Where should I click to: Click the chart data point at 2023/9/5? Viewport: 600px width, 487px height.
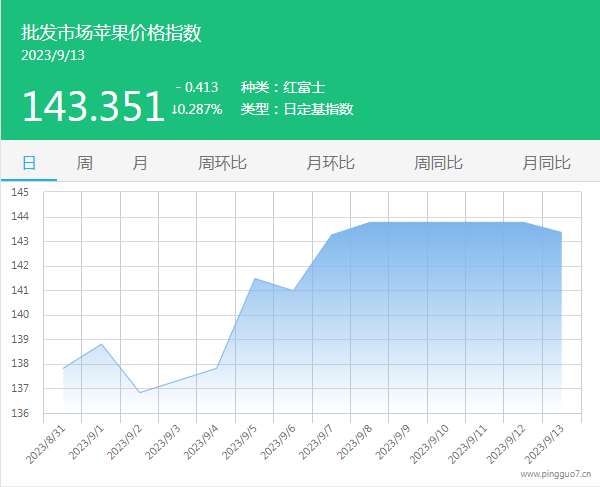coord(255,278)
